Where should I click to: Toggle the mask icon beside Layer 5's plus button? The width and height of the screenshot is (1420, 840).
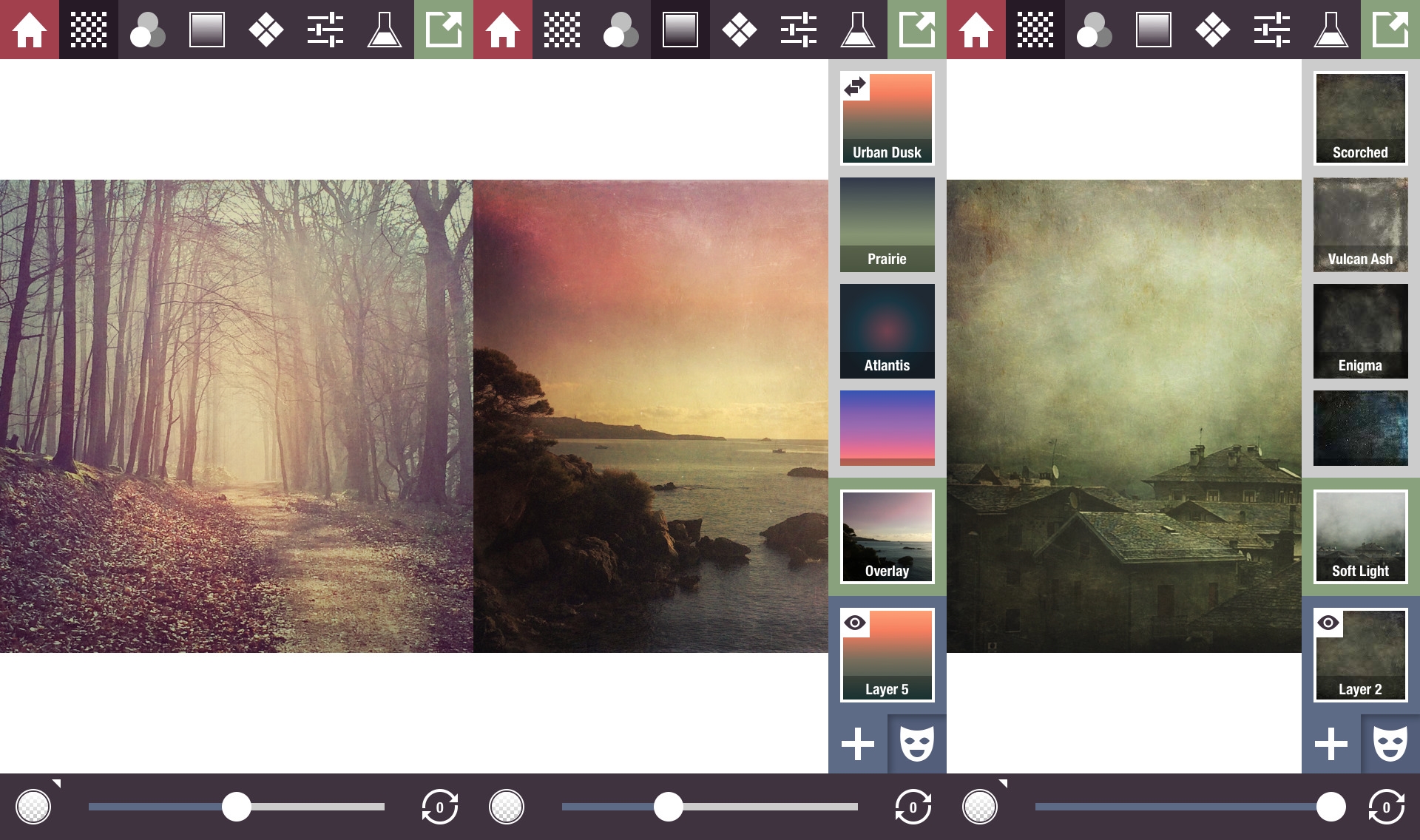[x=917, y=744]
